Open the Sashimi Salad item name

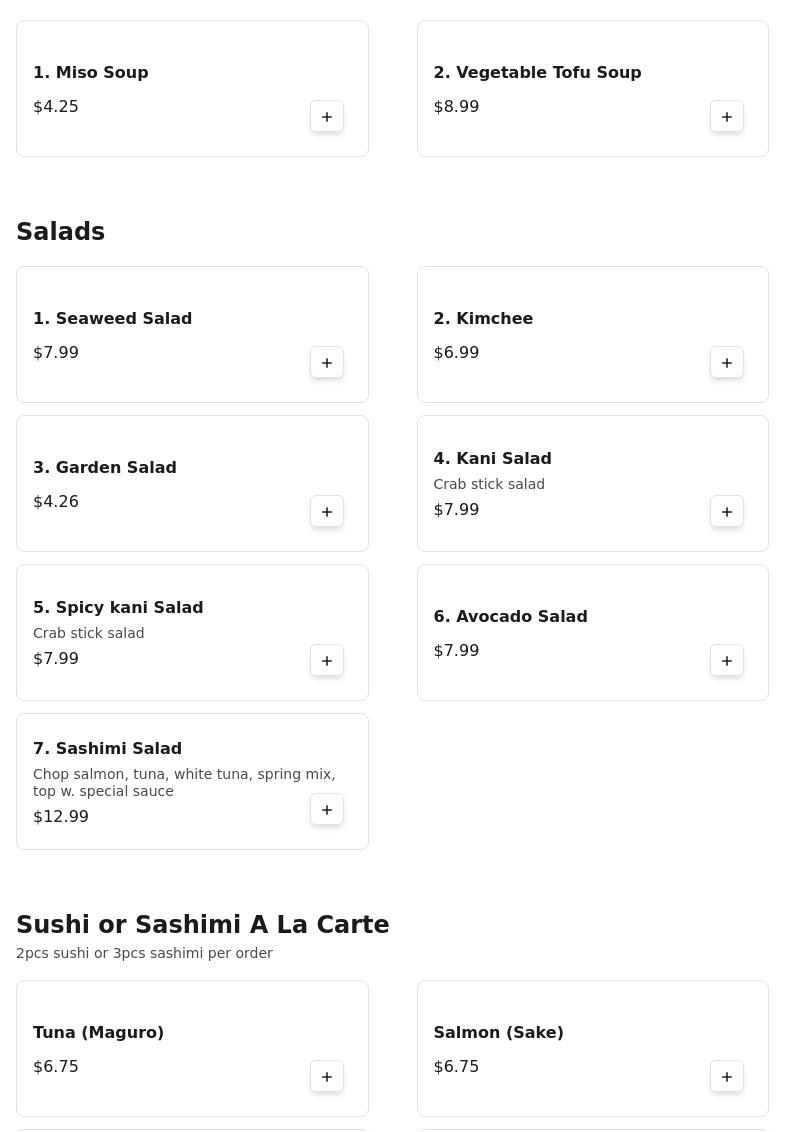click(107, 749)
